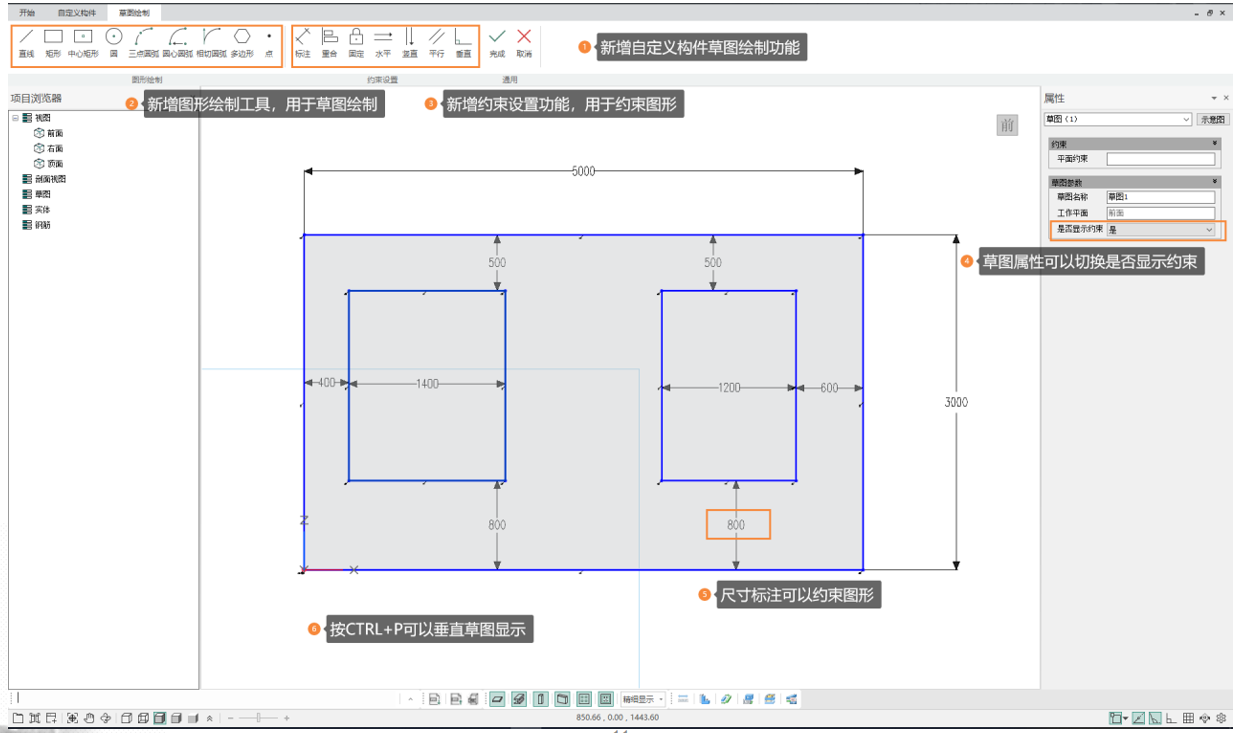The width and height of the screenshot is (1239, 733).
Task: Apply the 平行 parallel constraint
Action: [436, 42]
